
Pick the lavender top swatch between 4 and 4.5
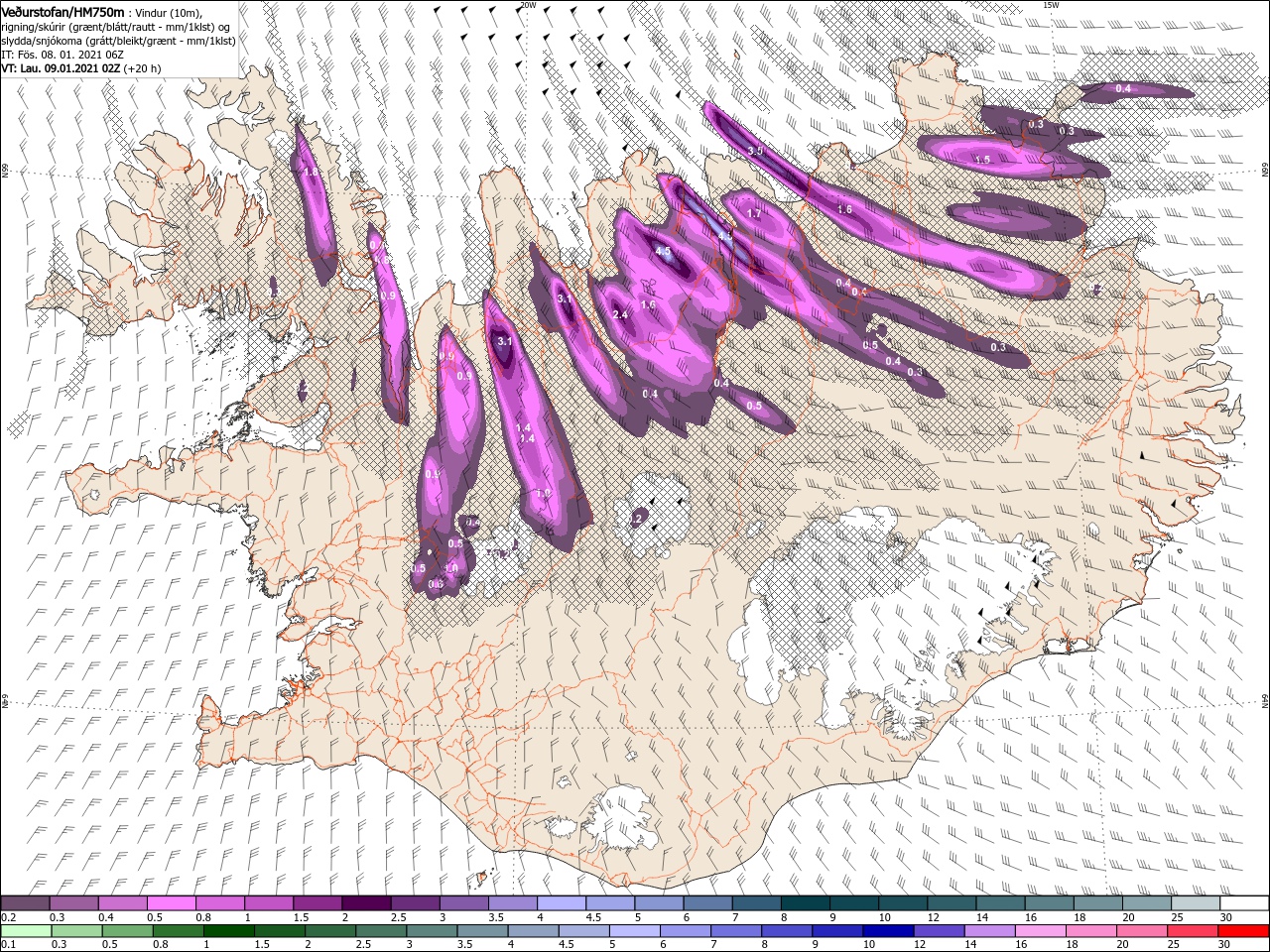561,903
